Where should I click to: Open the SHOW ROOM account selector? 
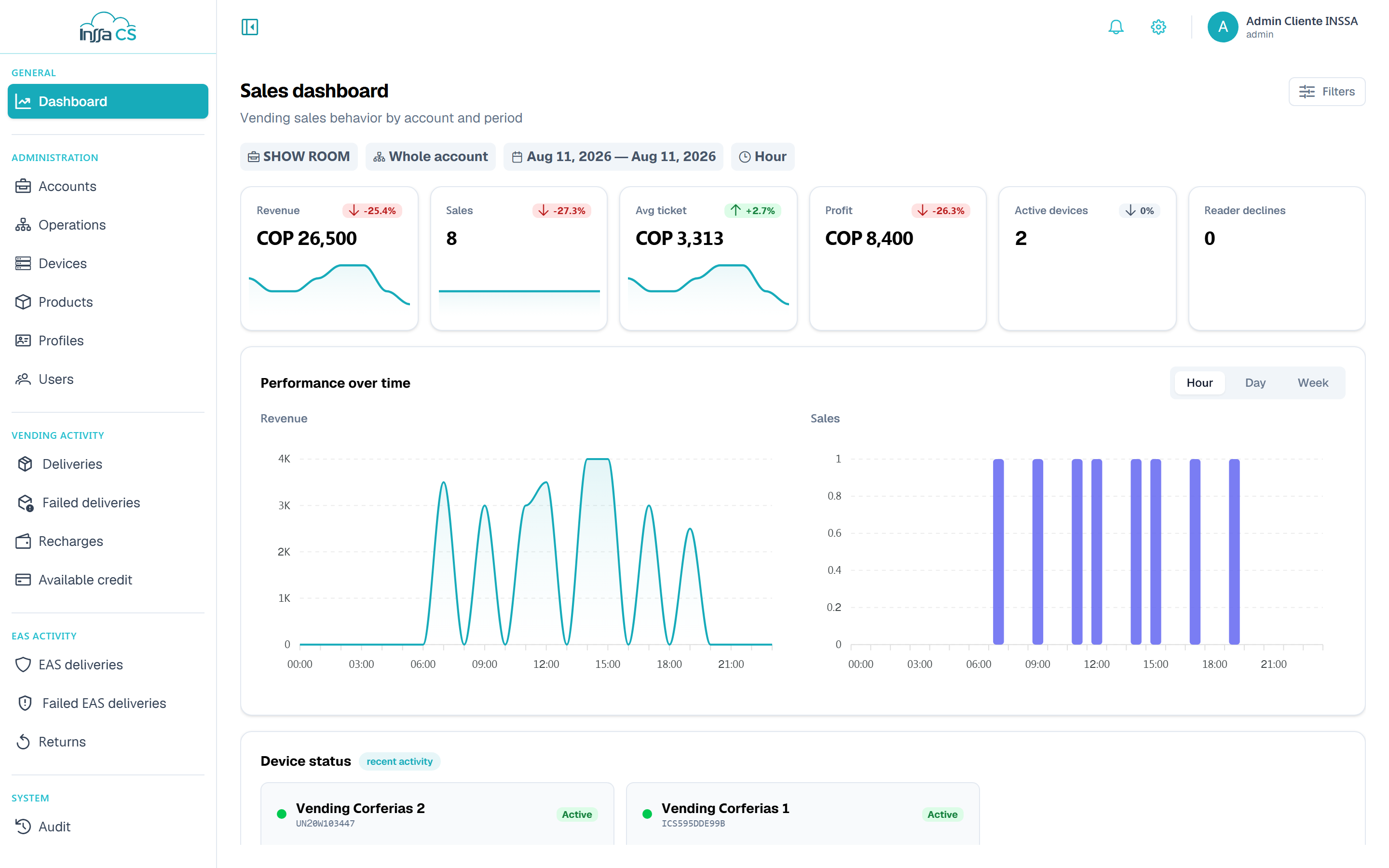299,157
